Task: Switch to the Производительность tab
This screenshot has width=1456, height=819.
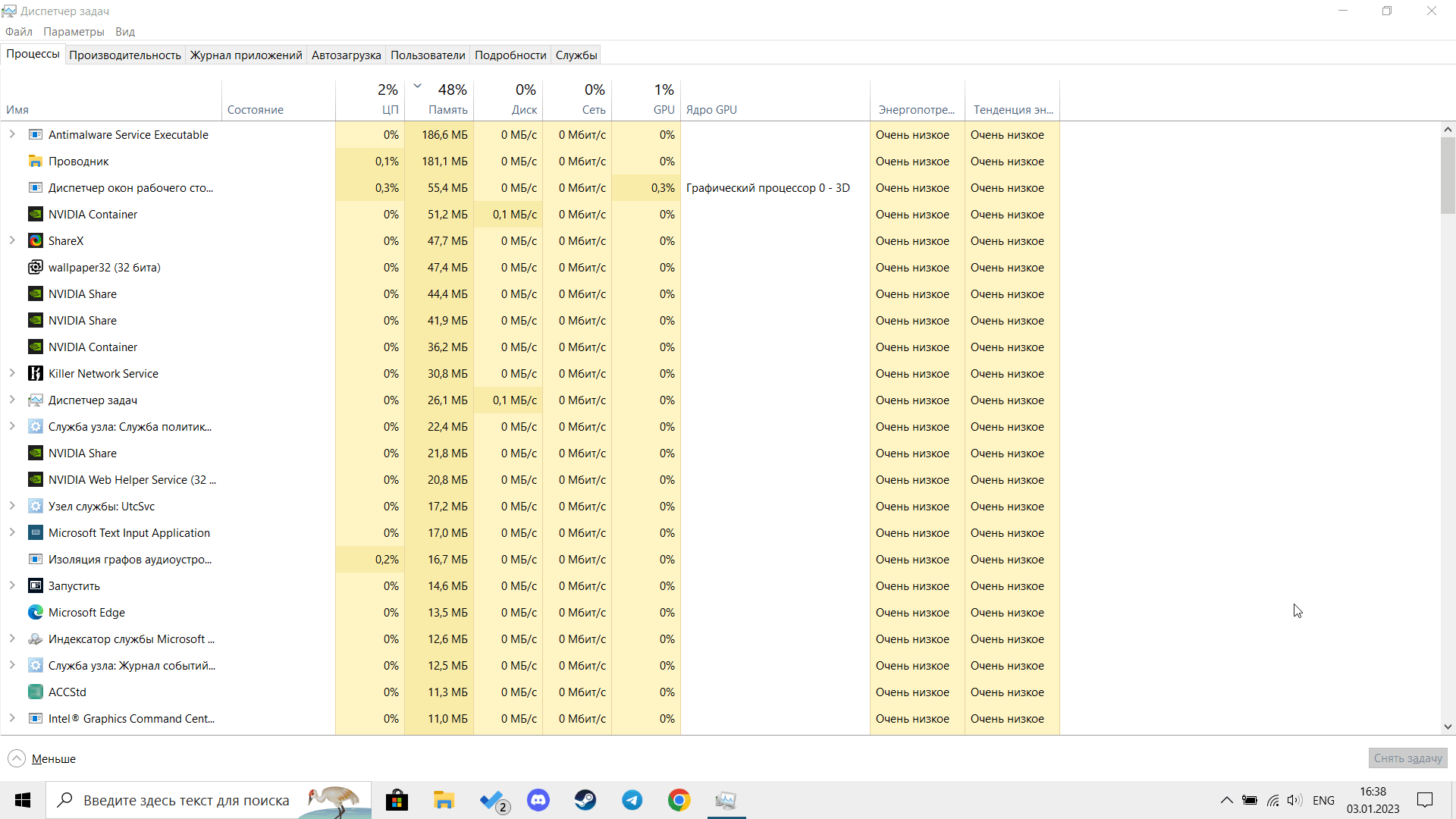Action: (125, 55)
